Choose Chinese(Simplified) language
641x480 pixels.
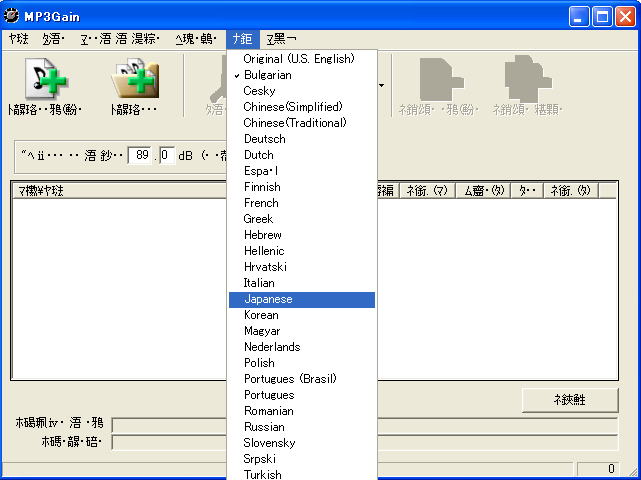[x=302, y=107]
